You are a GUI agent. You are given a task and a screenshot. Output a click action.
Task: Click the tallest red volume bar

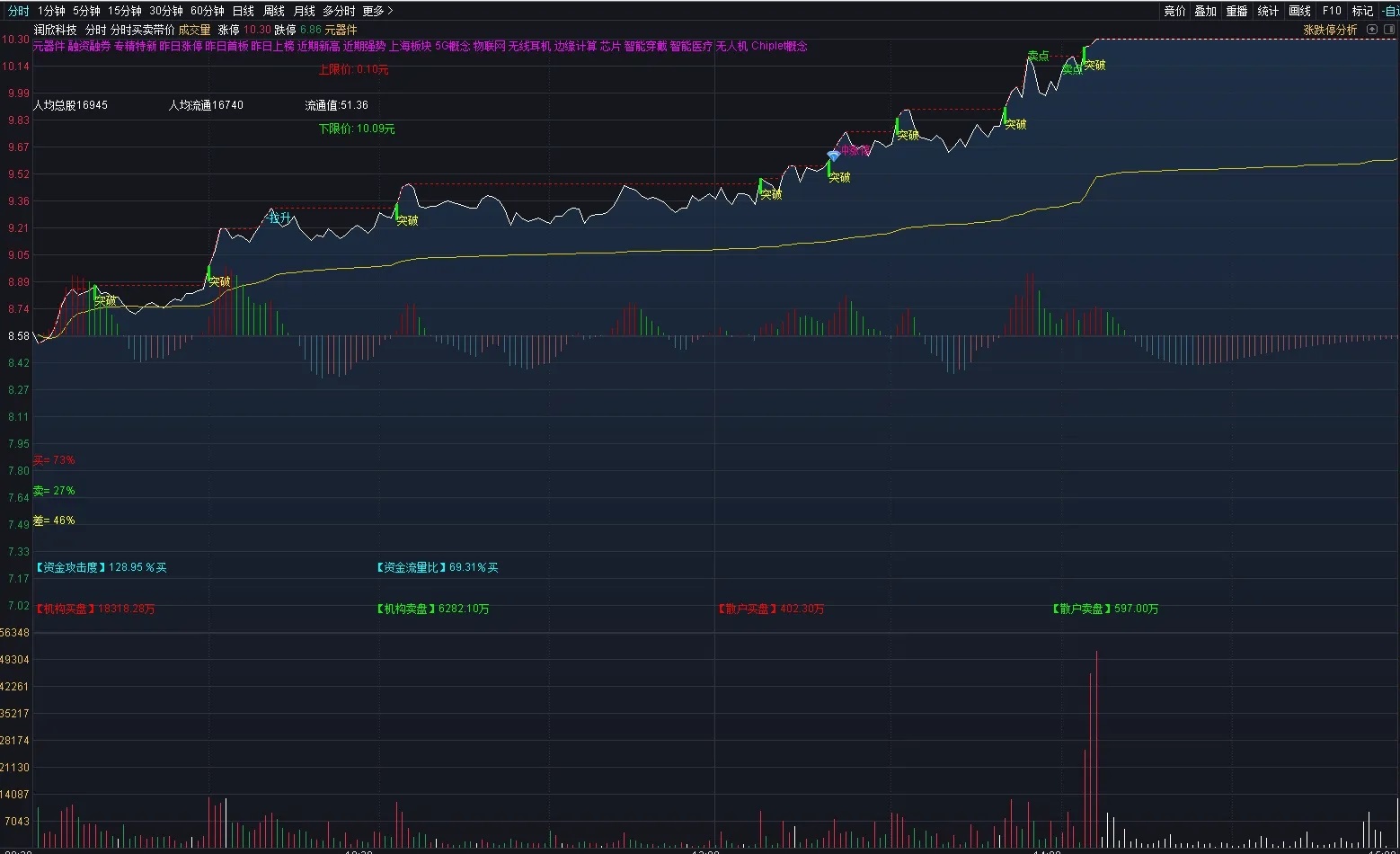[1096, 749]
